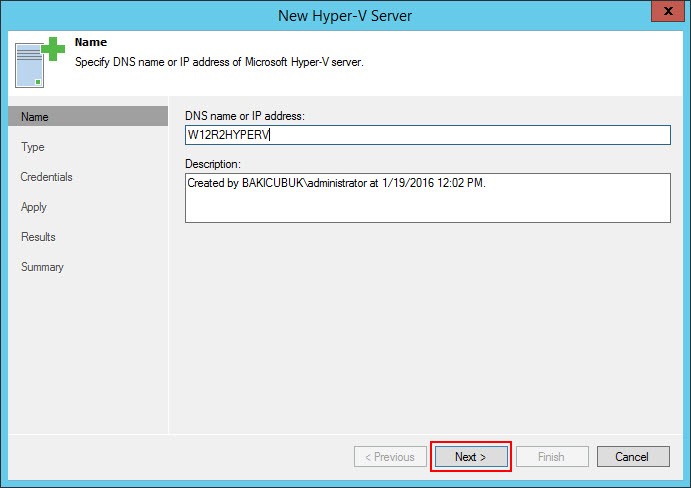The width and height of the screenshot is (691, 488).
Task: Click the Cancel button
Action: click(x=633, y=457)
